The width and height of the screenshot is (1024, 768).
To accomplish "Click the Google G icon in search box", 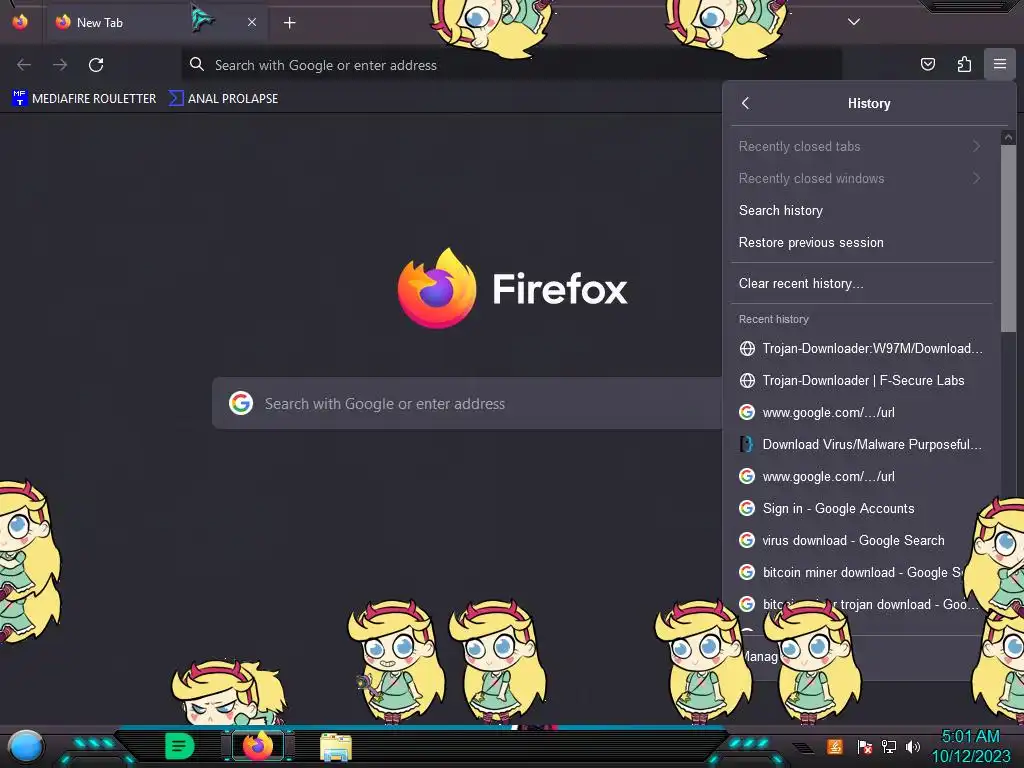I will (241, 403).
